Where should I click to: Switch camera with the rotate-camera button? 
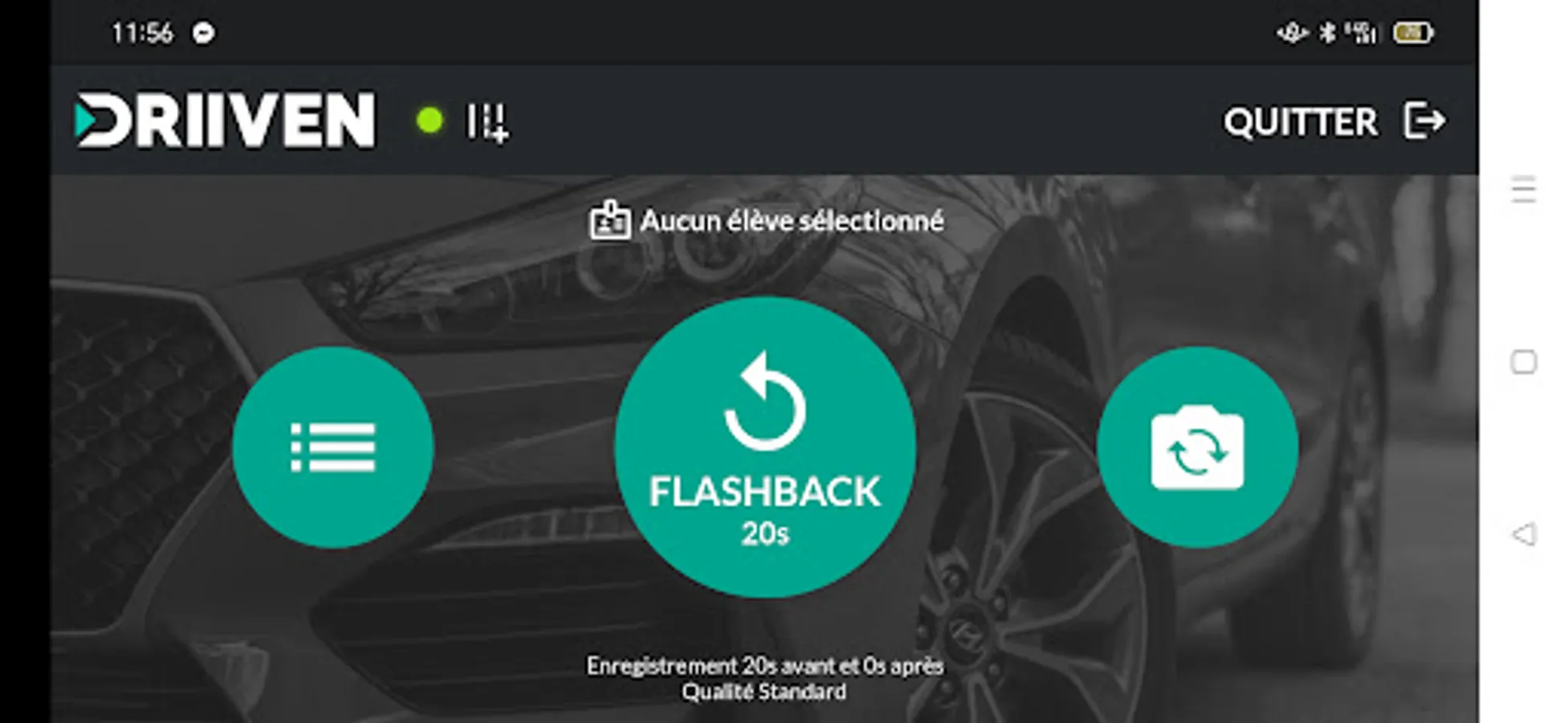click(x=1197, y=447)
